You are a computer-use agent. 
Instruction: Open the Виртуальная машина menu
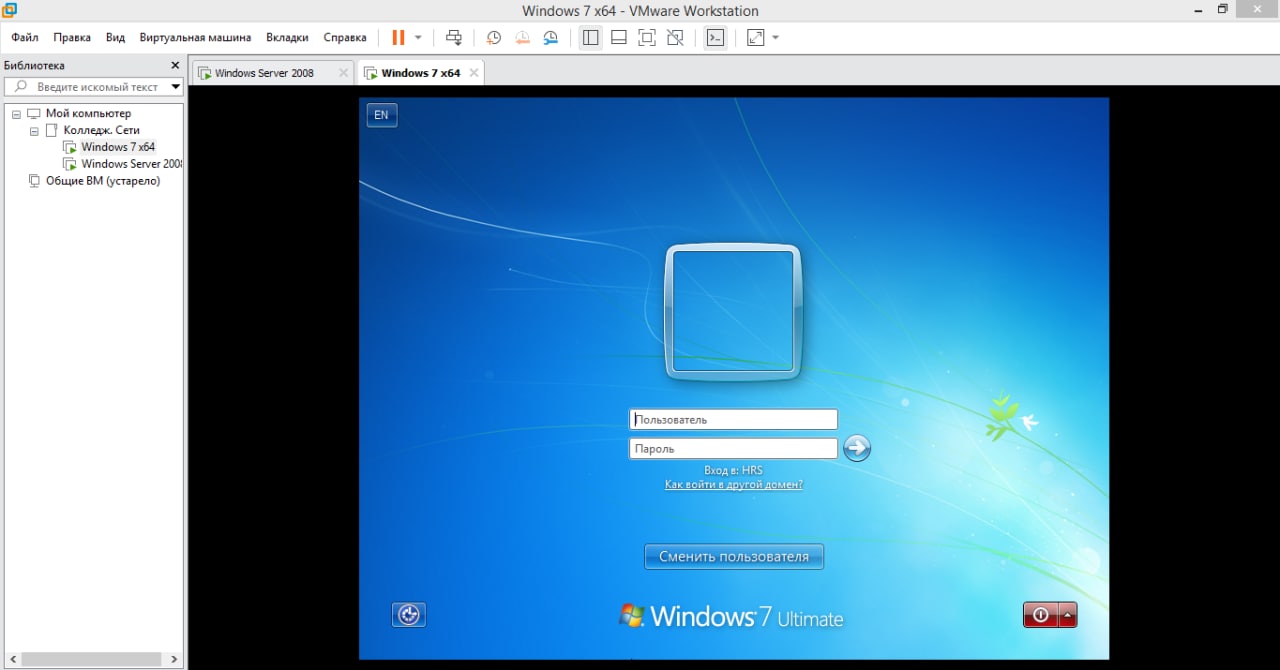click(x=195, y=38)
